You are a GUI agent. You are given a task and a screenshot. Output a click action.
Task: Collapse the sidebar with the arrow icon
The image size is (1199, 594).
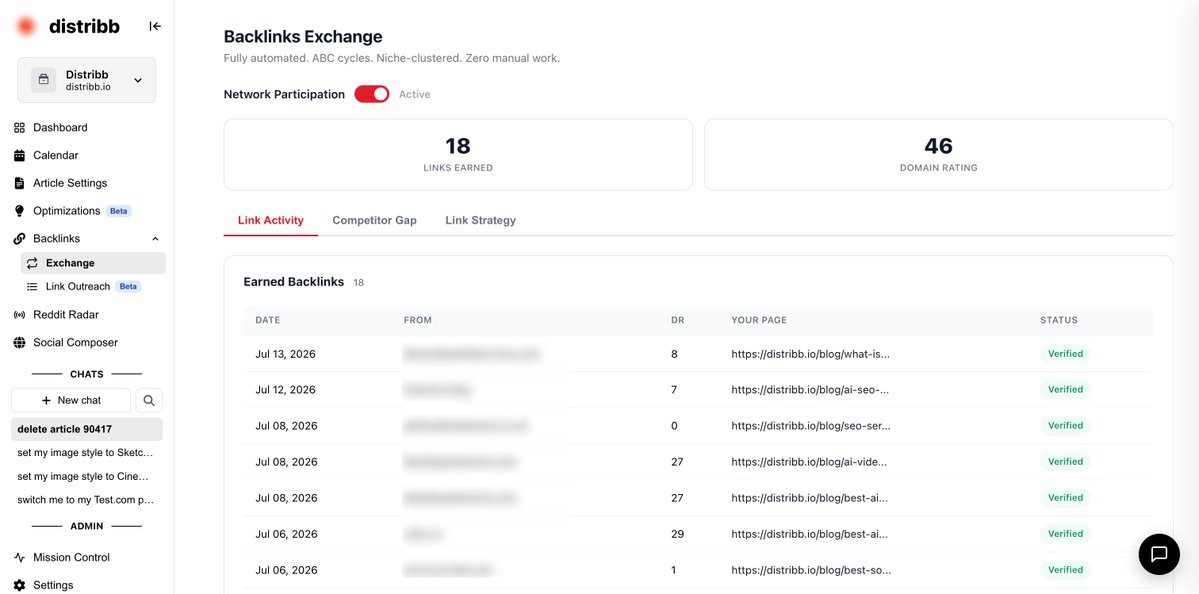pyautogui.click(x=155, y=26)
